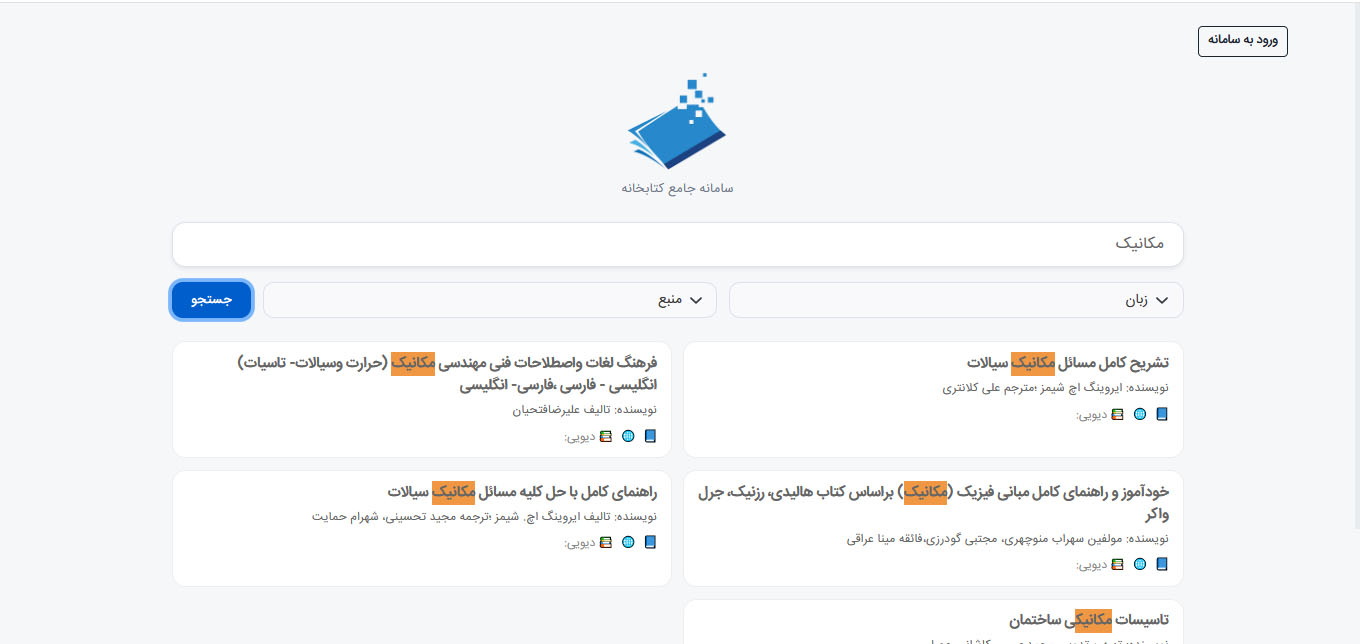Open book titled تاسیسات مکانیکی ساختمان
1360x644 pixels.
pyautogui.click(x=1088, y=620)
